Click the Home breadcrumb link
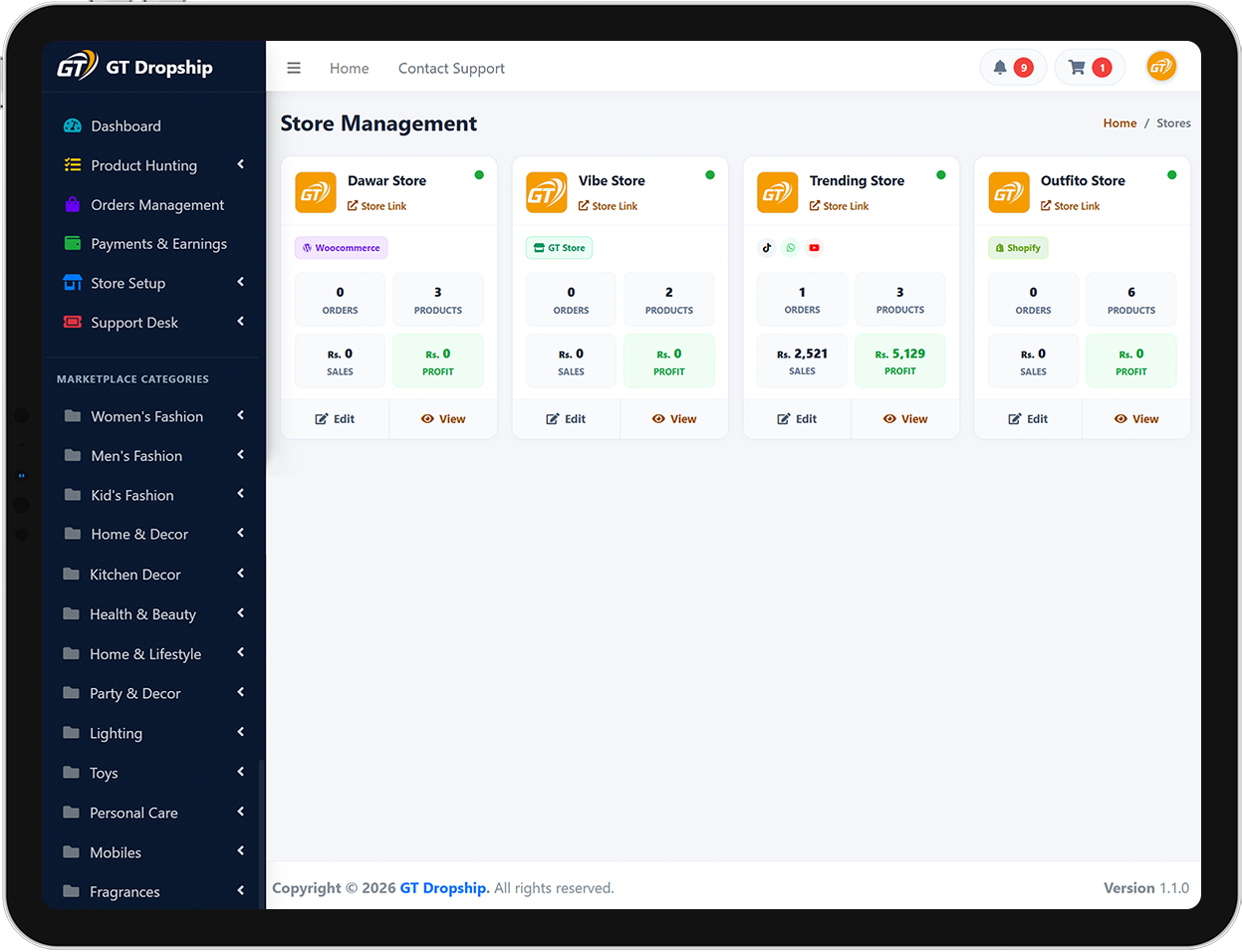The width and height of the screenshot is (1242, 952). click(1119, 123)
